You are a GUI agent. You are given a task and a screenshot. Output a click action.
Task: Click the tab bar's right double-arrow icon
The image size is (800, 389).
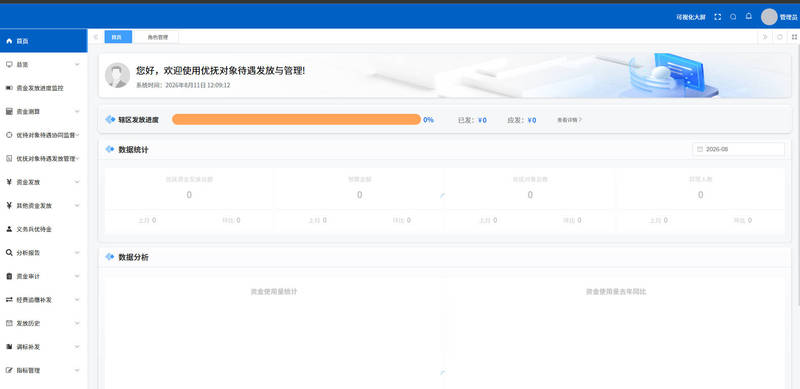pos(765,37)
